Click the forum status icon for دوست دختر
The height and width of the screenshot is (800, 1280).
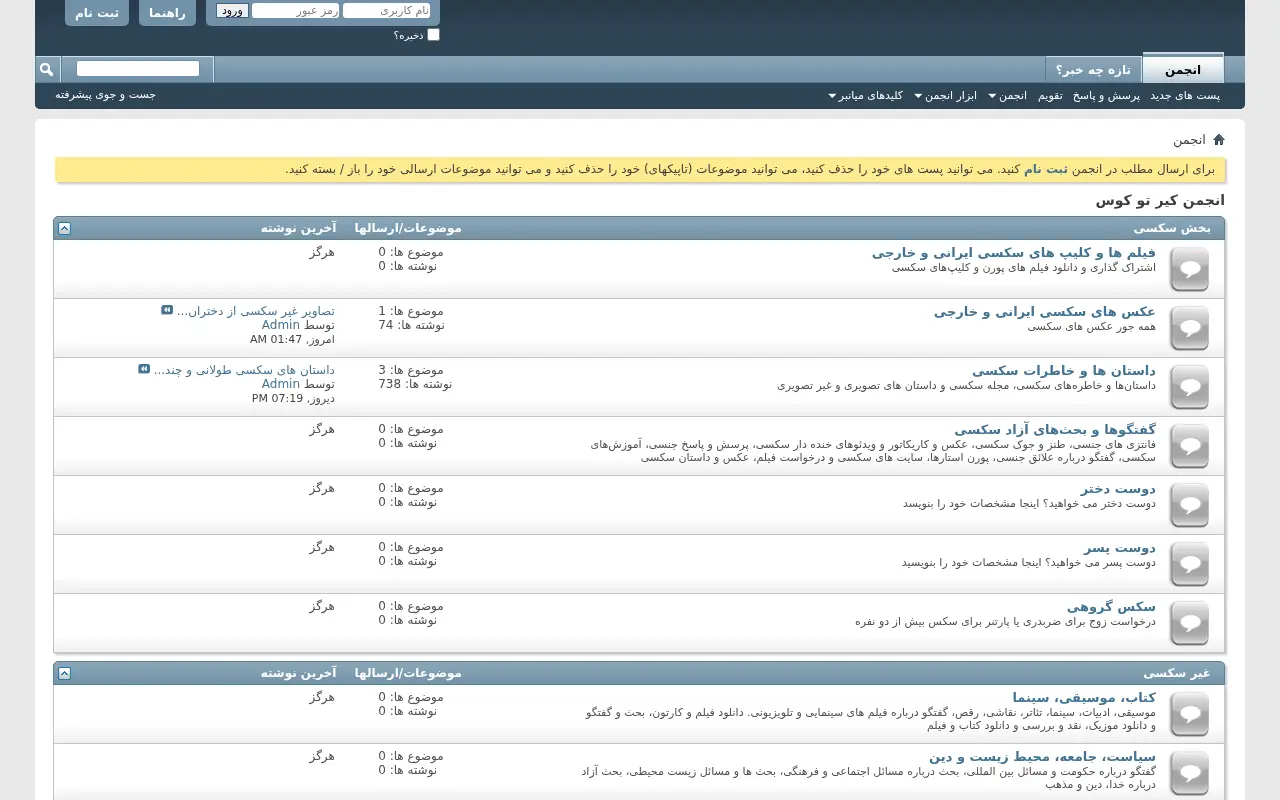point(1190,506)
